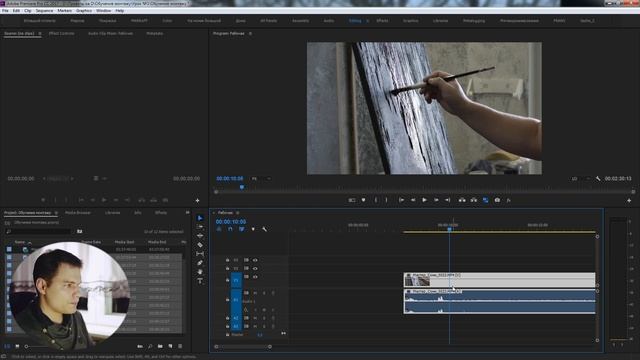640x360 pixels.
Task: Toggle insert sequences as nests option
Action: 219,229
